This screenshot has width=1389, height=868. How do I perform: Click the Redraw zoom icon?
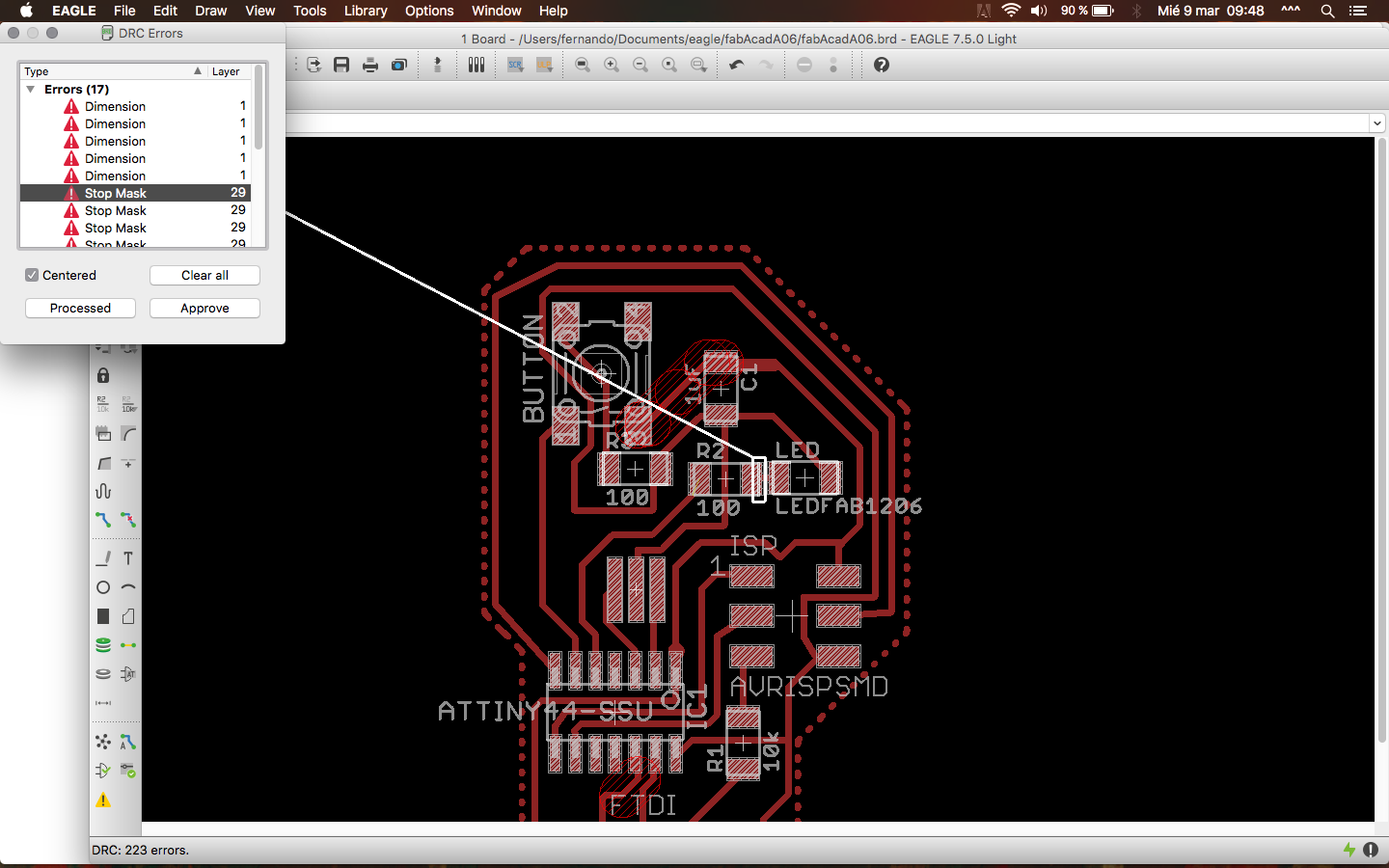click(x=669, y=65)
